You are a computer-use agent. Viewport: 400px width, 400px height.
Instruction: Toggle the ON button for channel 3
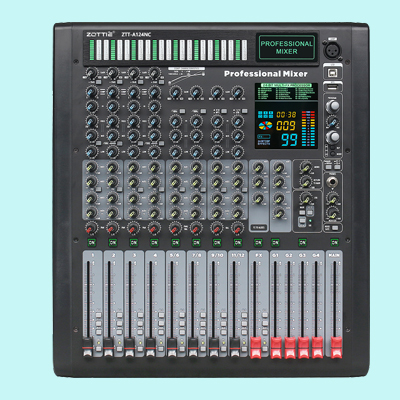click(x=134, y=242)
